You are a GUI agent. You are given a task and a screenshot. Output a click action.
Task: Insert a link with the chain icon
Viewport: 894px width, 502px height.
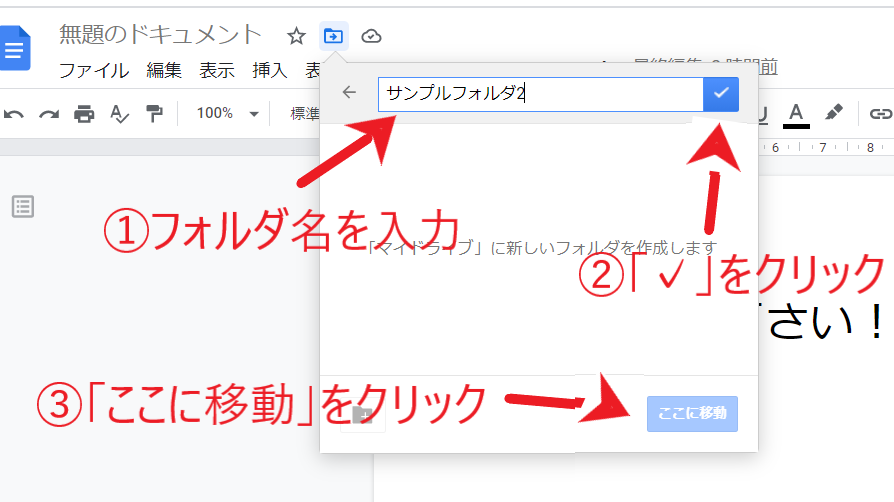point(880,114)
